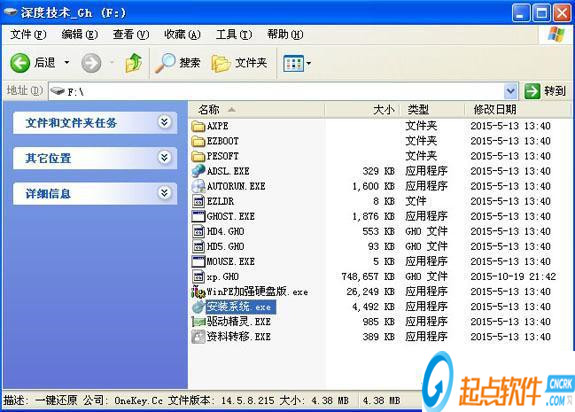Viewport: 575px width, 412px height.
Task: Open the address bar dropdown
Action: (x=510, y=91)
